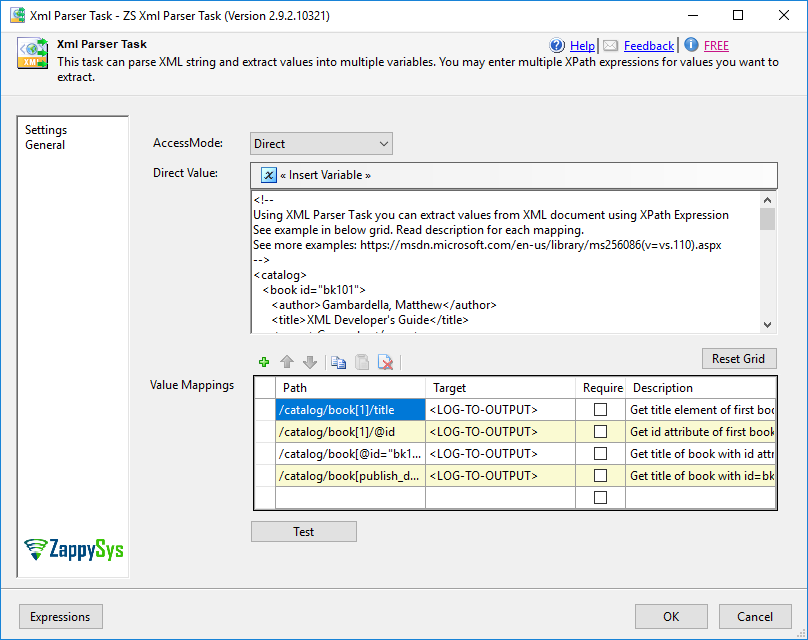Viewport: 808px width, 640px height.
Task: Click the Test button
Action: tap(304, 532)
